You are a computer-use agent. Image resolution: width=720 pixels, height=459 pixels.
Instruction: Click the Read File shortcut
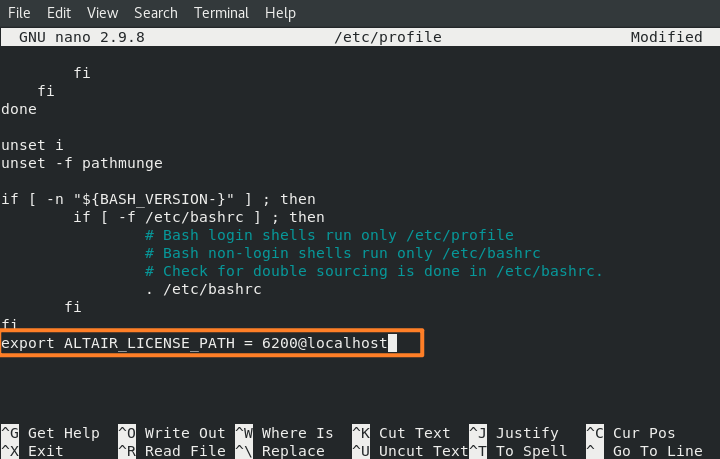[x=185, y=451]
